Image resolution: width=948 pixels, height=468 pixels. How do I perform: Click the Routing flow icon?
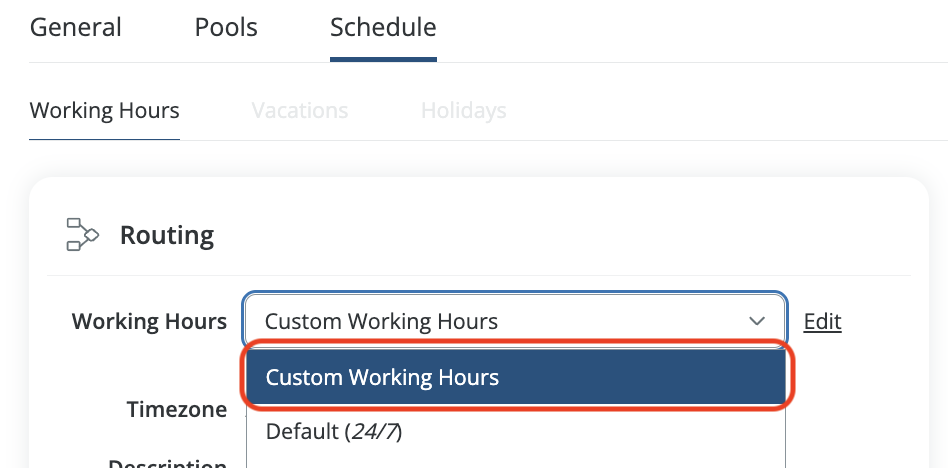(x=82, y=234)
